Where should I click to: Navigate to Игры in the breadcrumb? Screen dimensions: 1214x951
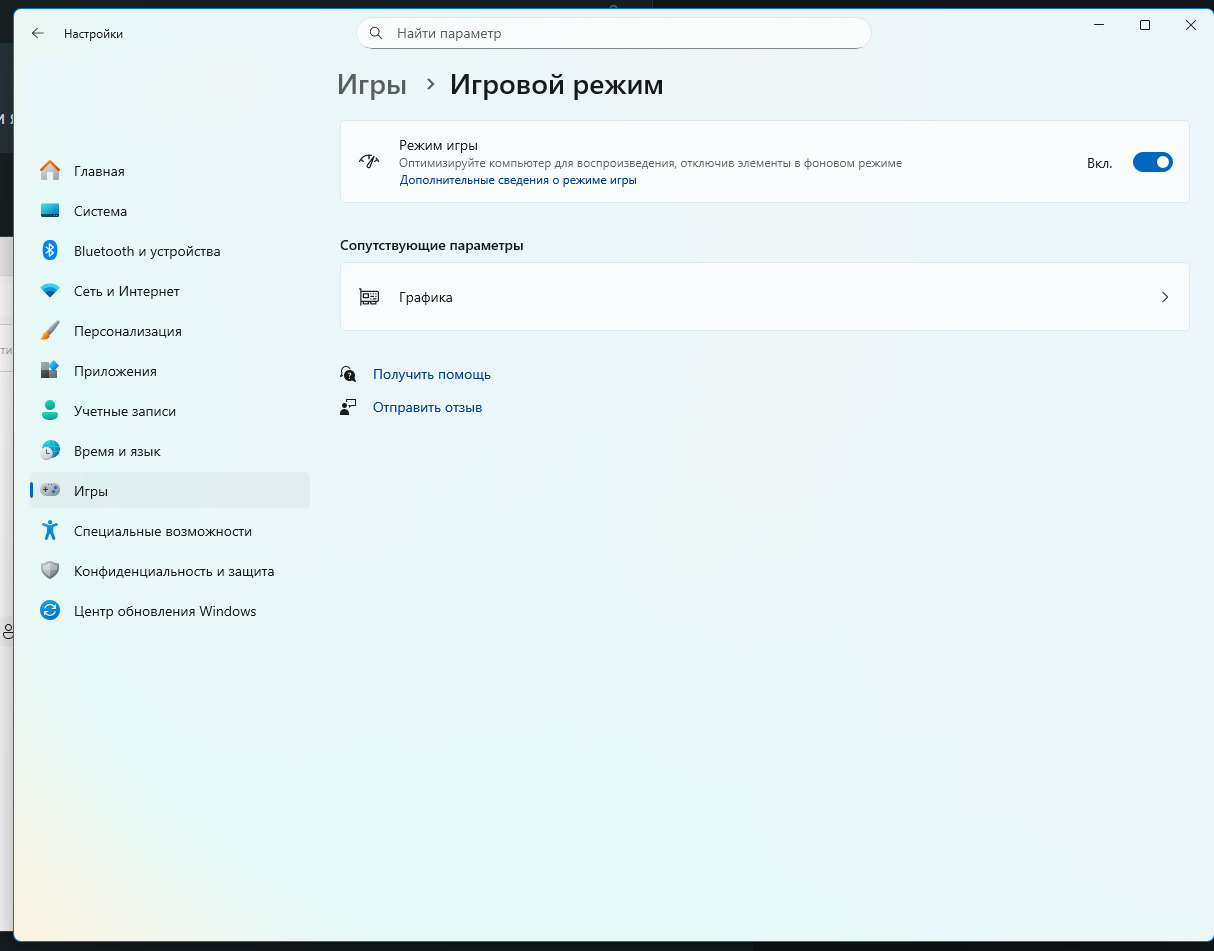[x=371, y=85]
